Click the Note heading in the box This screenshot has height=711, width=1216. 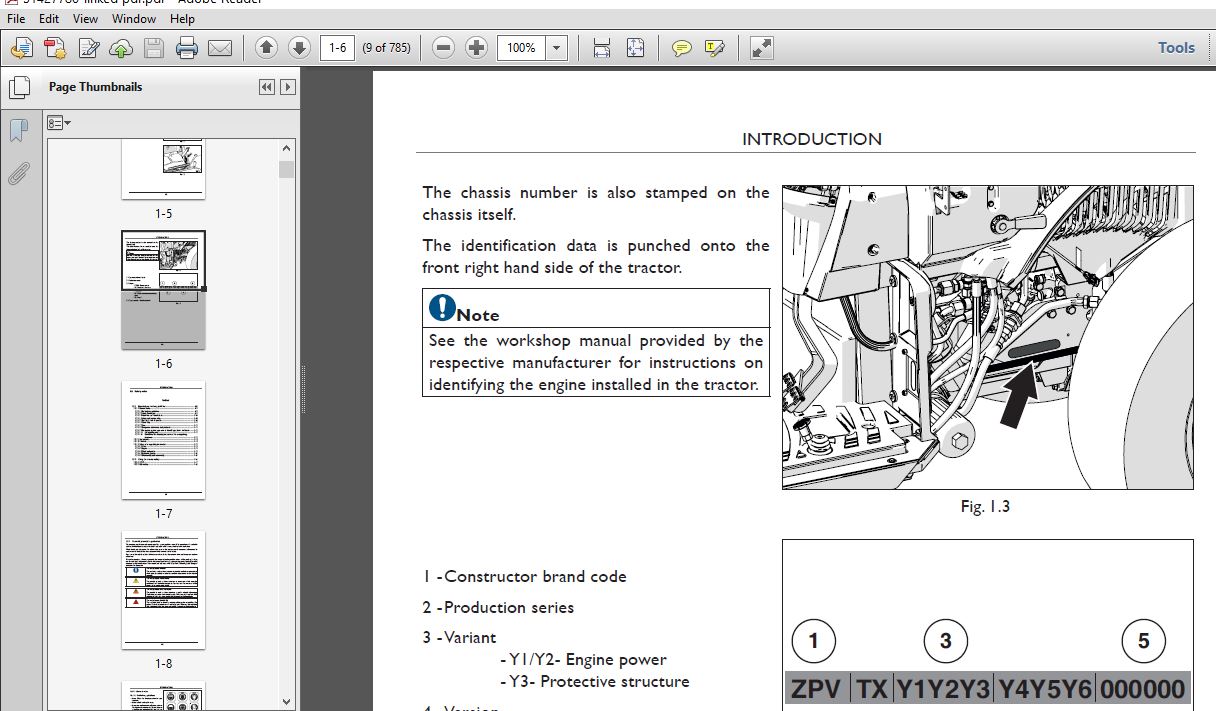(x=478, y=315)
